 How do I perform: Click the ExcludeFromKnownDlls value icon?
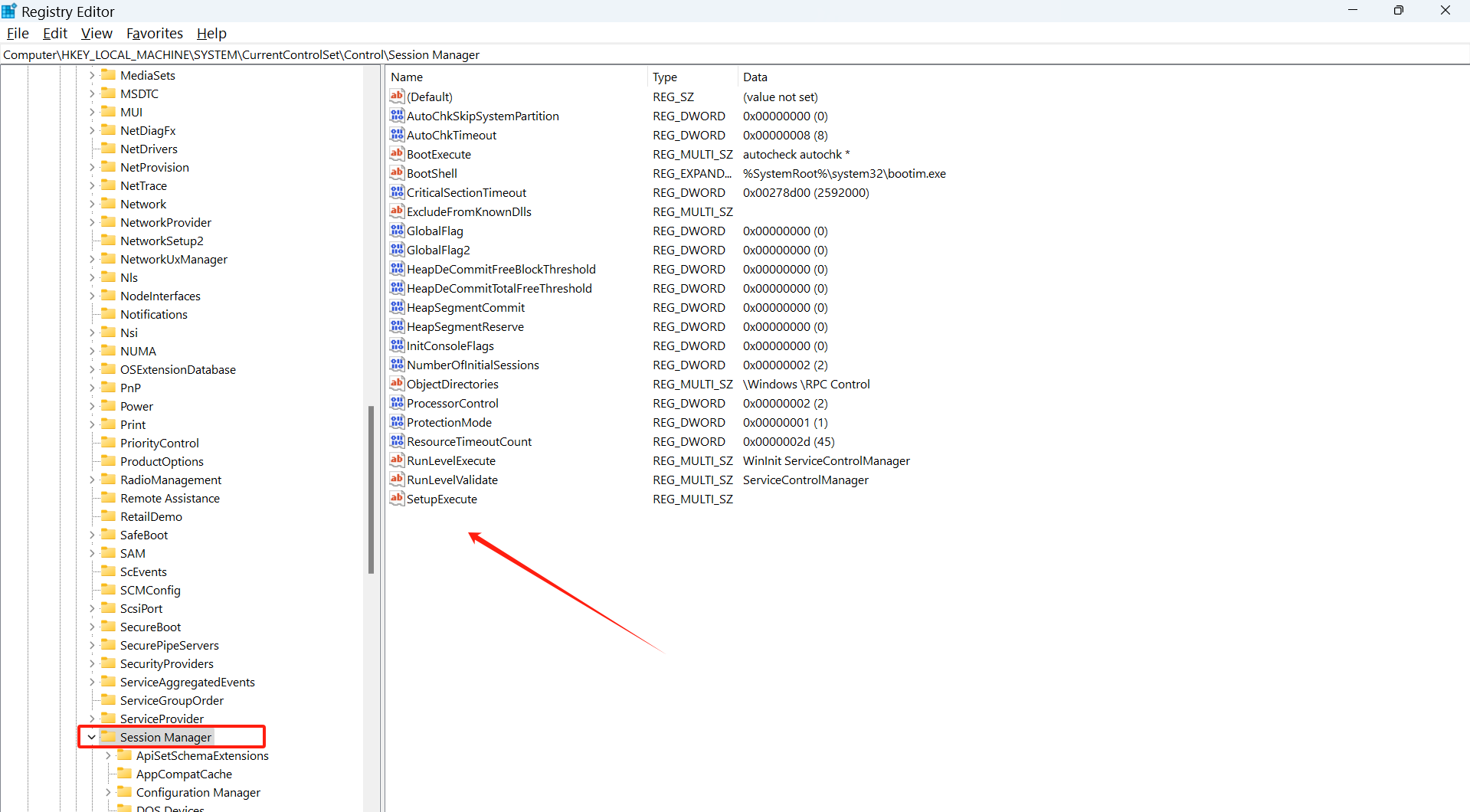(x=397, y=211)
